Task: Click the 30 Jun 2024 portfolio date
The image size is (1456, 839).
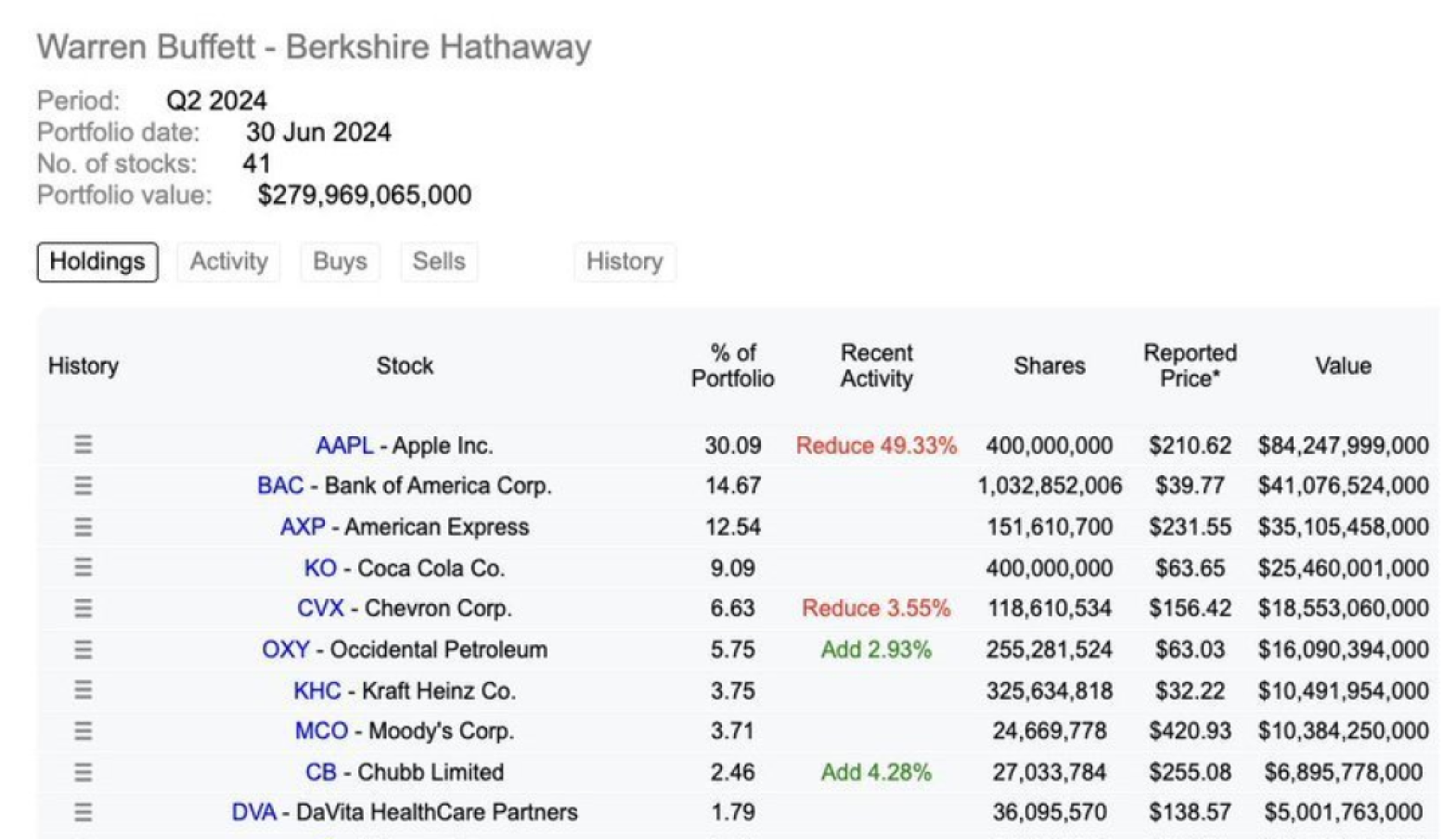Action: click(x=318, y=132)
